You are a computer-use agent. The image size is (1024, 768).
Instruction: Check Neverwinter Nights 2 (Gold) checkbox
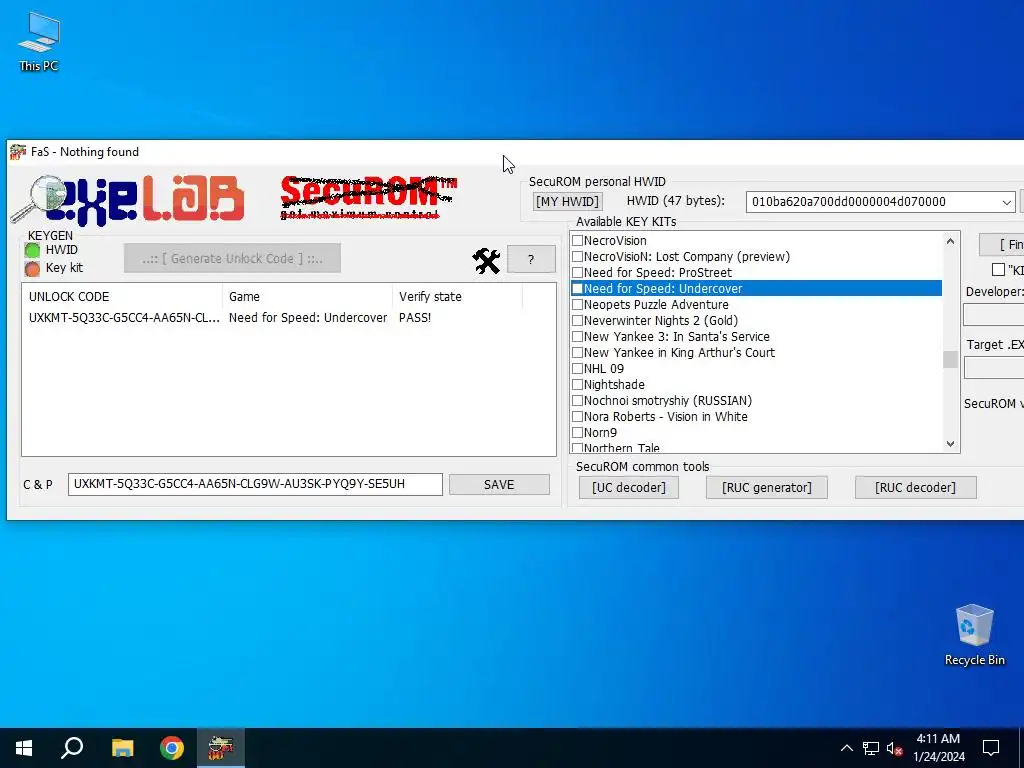[577, 321]
